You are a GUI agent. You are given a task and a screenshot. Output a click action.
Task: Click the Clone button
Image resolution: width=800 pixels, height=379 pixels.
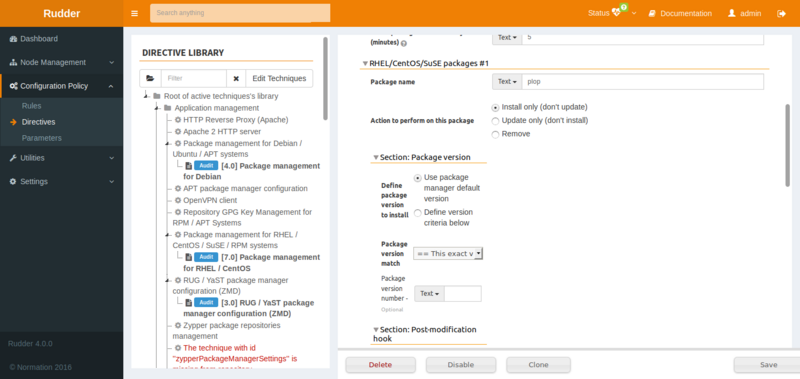[x=538, y=365]
